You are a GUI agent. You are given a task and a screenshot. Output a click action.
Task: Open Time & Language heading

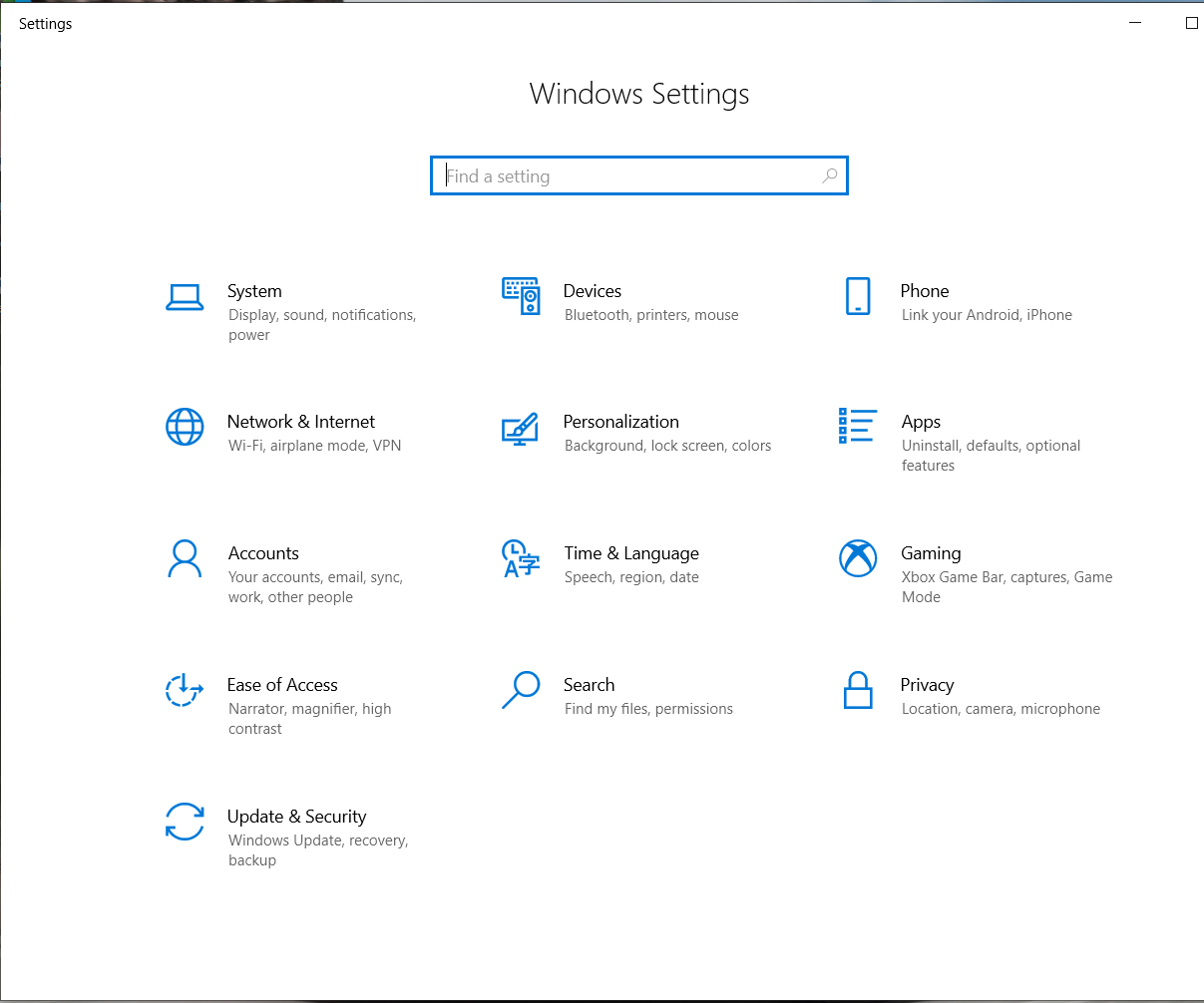631,553
